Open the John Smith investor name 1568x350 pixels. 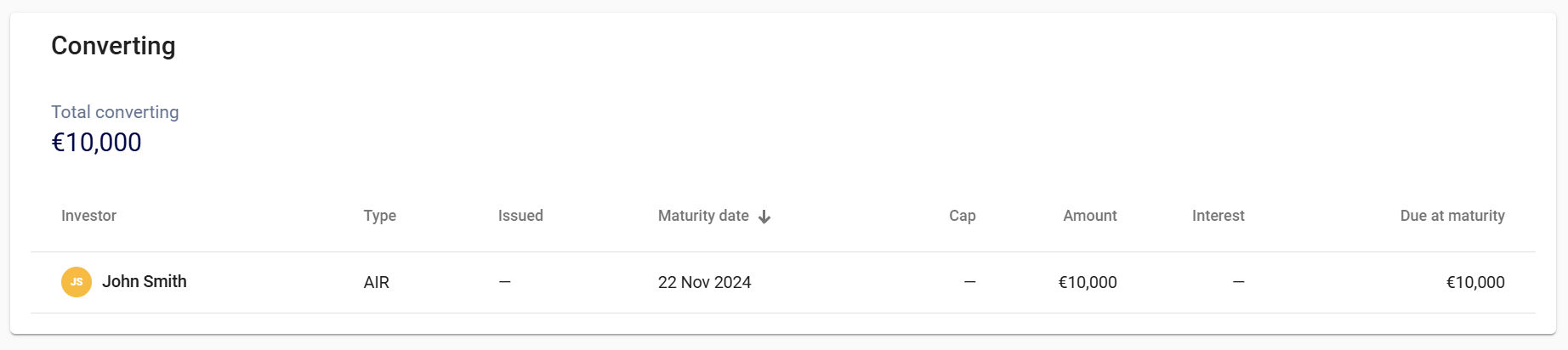click(x=145, y=282)
